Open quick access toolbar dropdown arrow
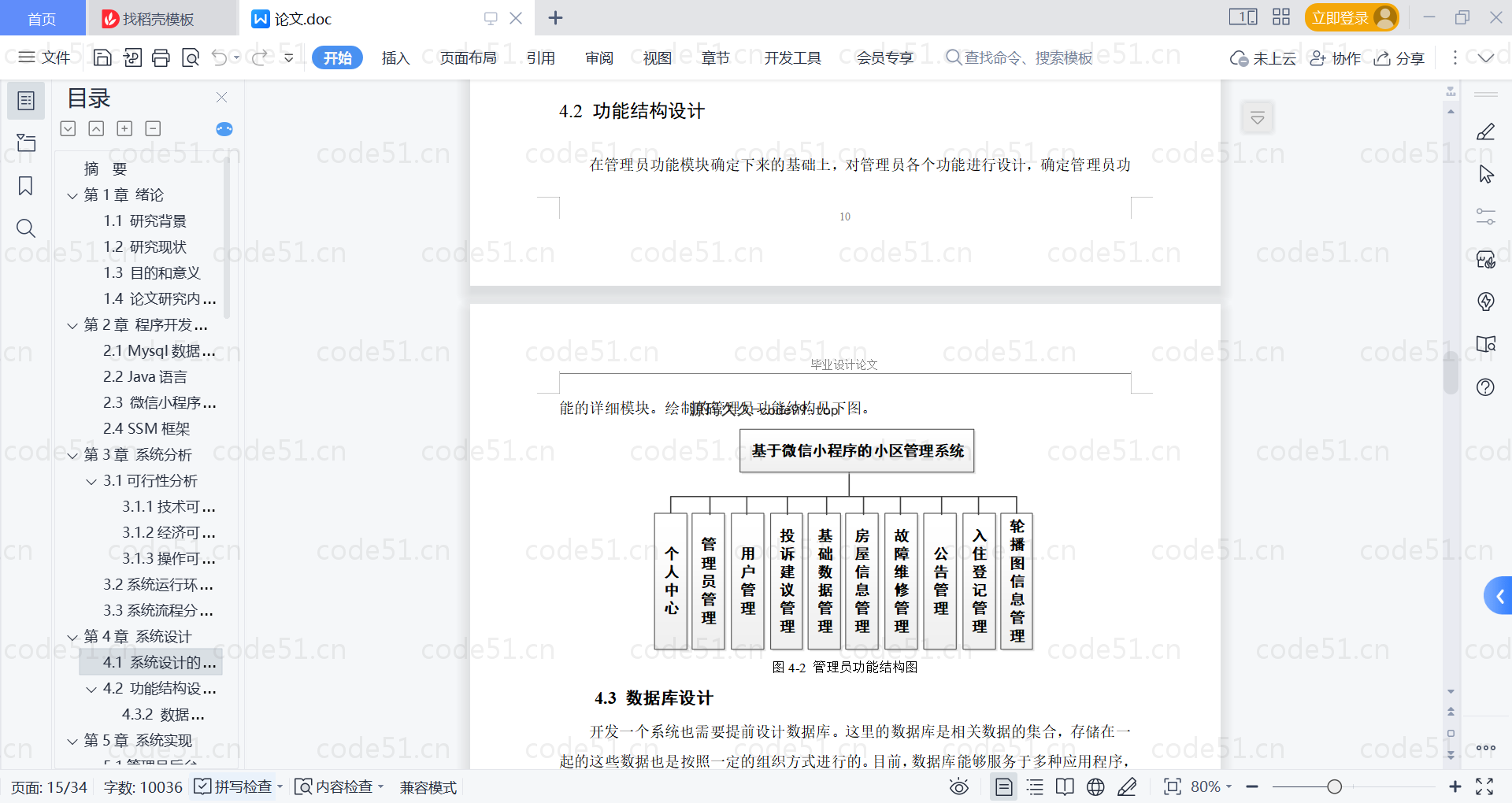This screenshot has height=803, width=1512. [x=288, y=57]
